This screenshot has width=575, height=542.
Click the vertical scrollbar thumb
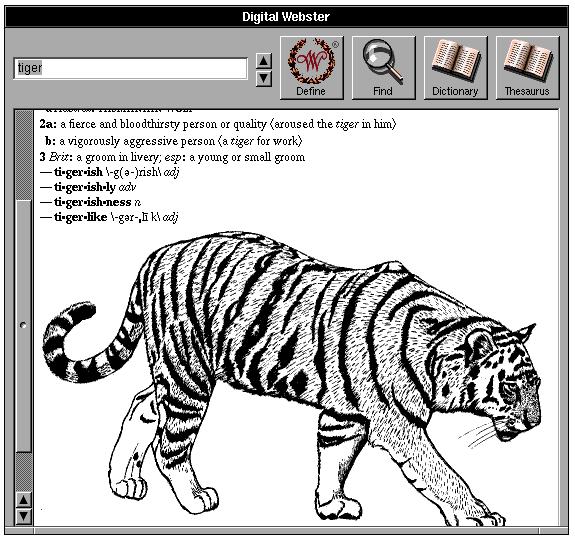click(24, 326)
